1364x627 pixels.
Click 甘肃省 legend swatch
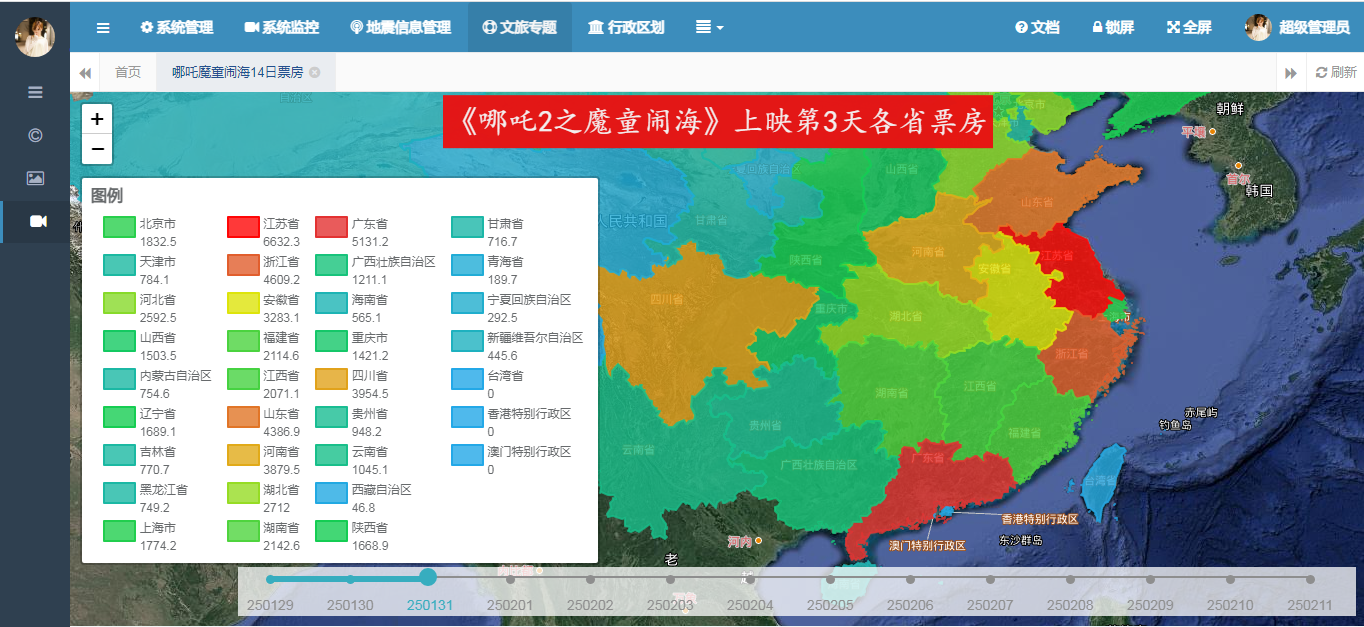click(x=467, y=227)
